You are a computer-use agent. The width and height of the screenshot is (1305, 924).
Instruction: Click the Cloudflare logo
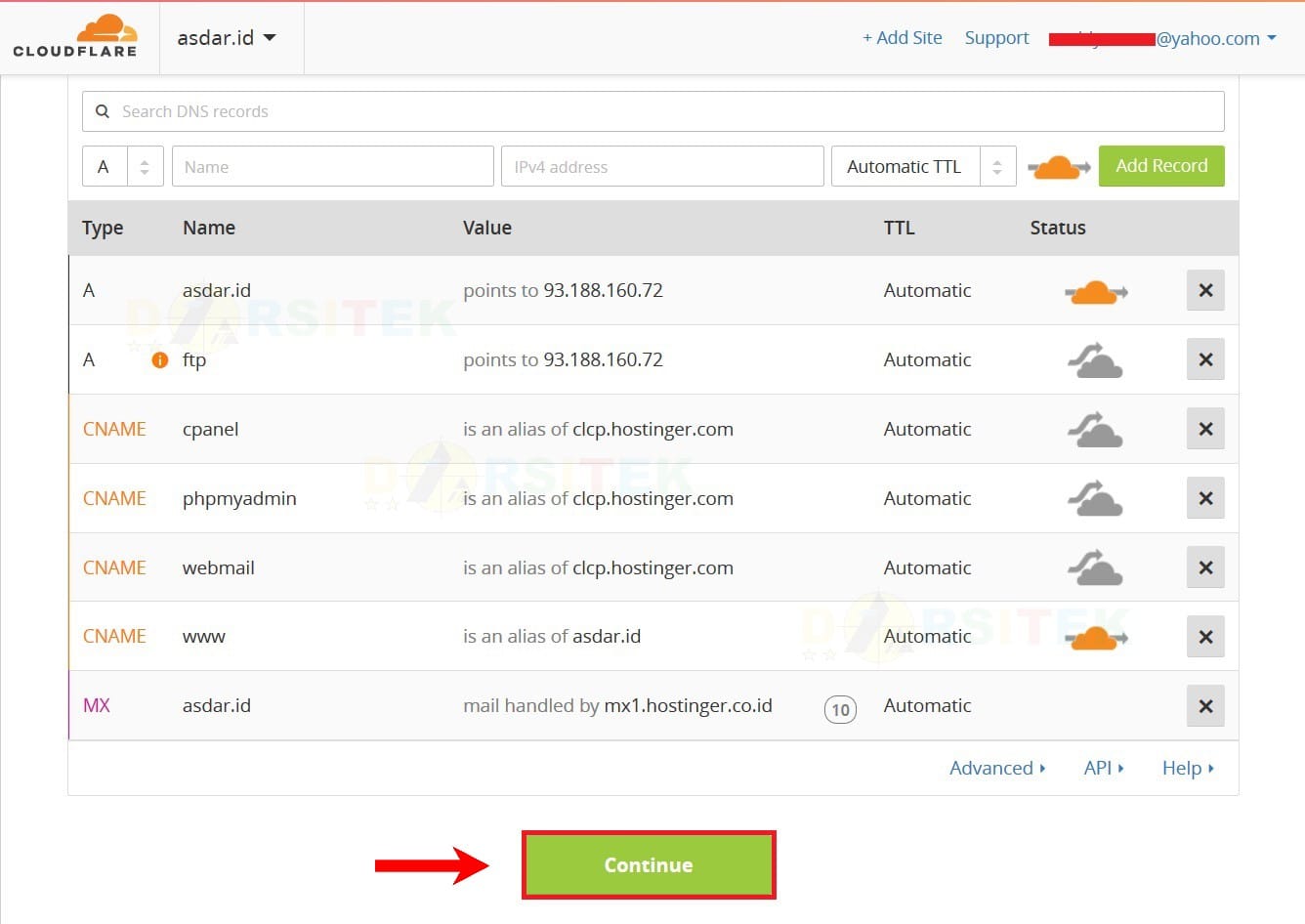(75, 36)
